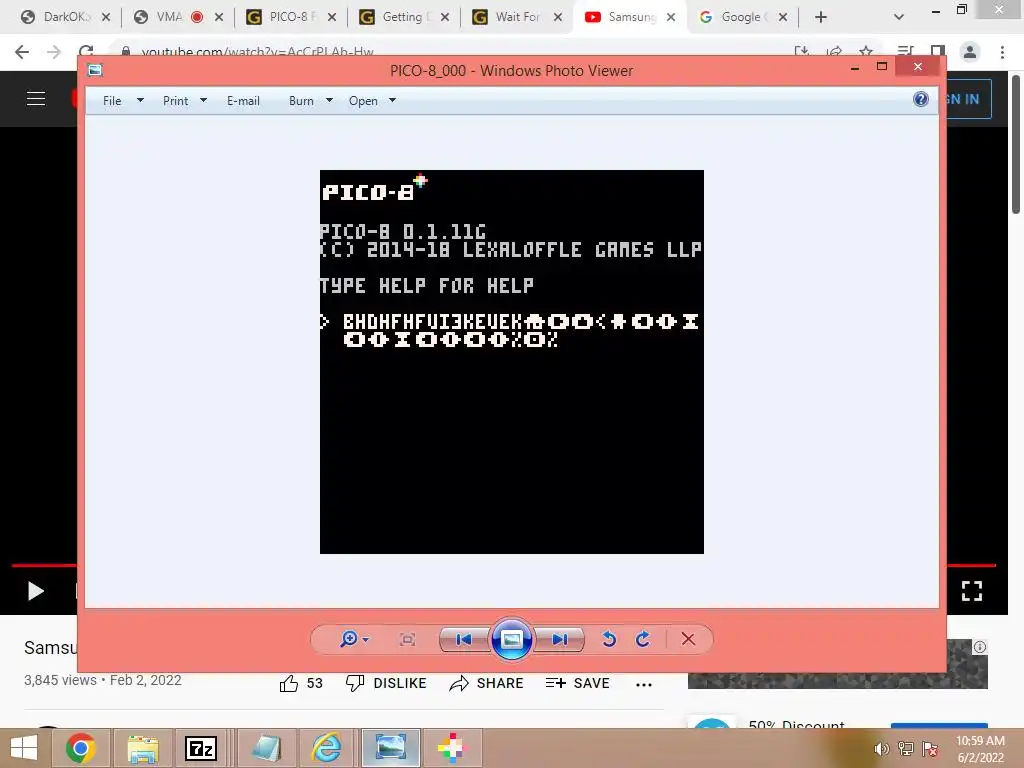Click E-mail in Photo Viewer toolbar
The image size is (1024, 768).
243,101
